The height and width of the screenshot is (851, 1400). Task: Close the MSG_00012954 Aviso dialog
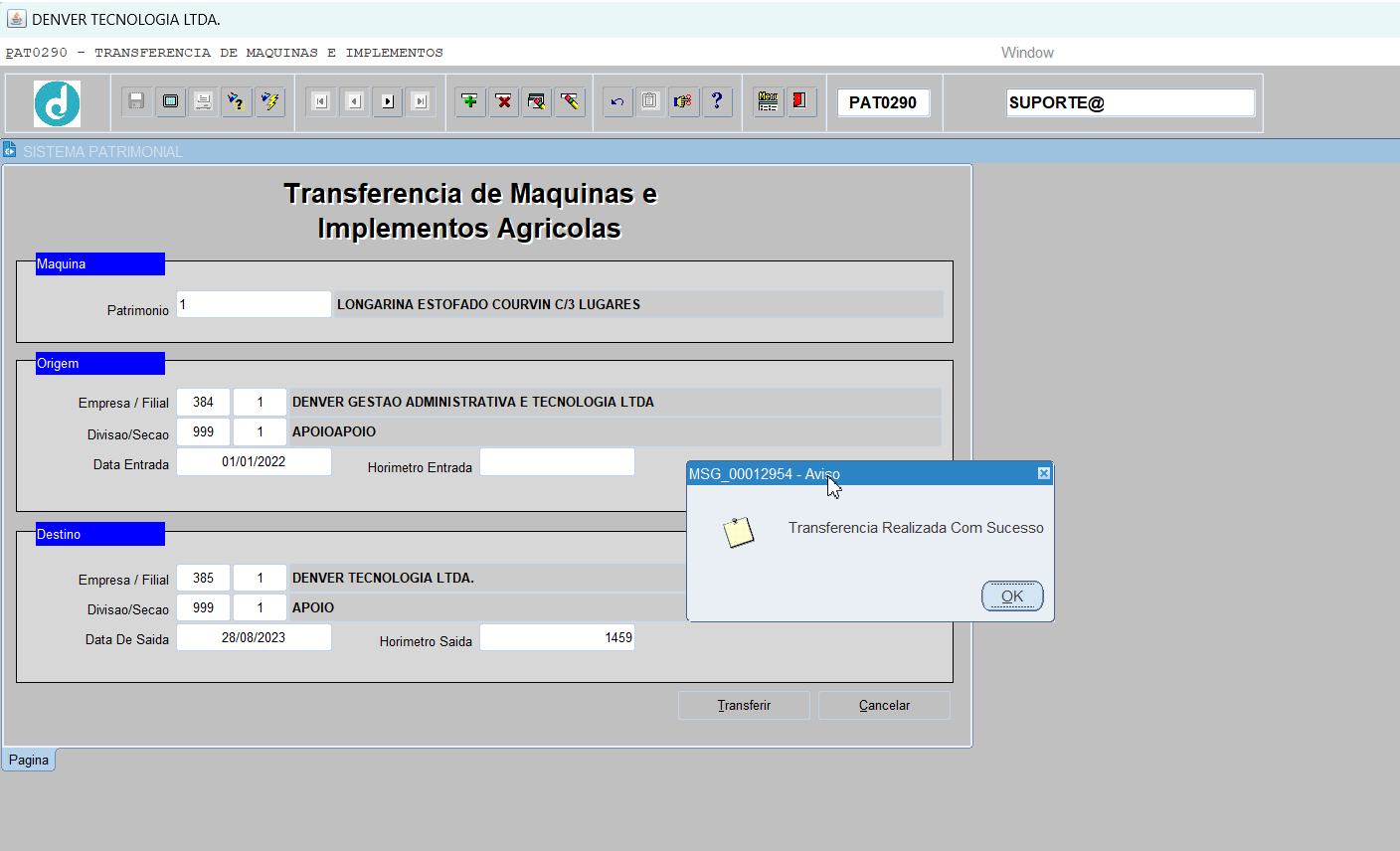pyautogui.click(x=1044, y=473)
